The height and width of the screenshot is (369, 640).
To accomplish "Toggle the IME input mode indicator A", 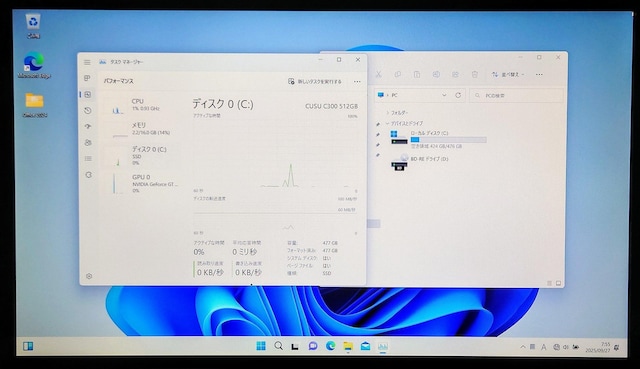I will pos(544,347).
